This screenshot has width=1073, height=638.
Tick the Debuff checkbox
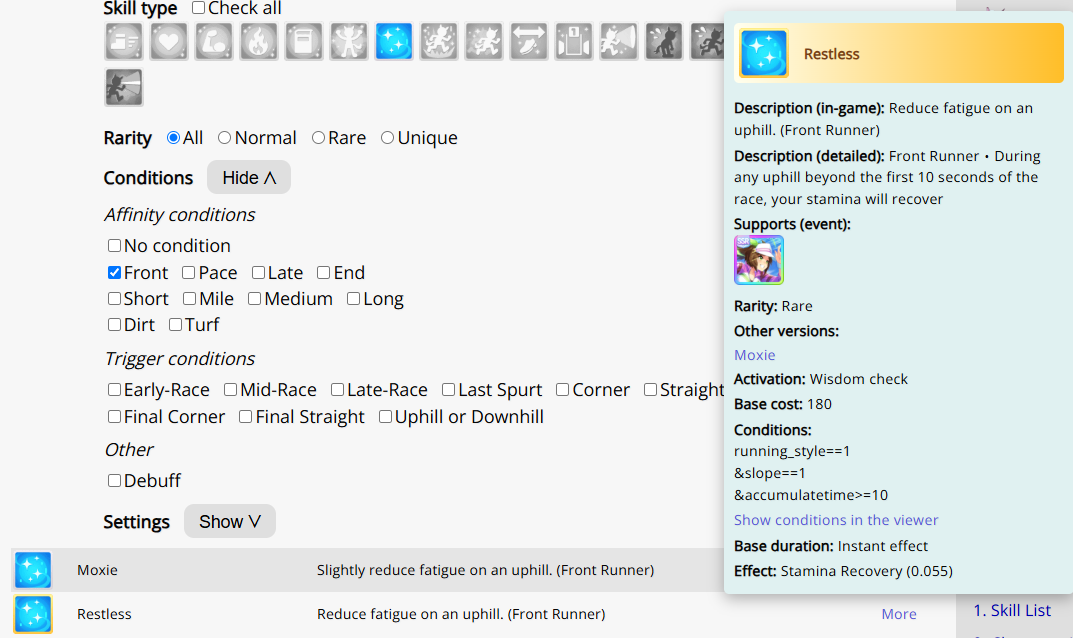click(114, 481)
